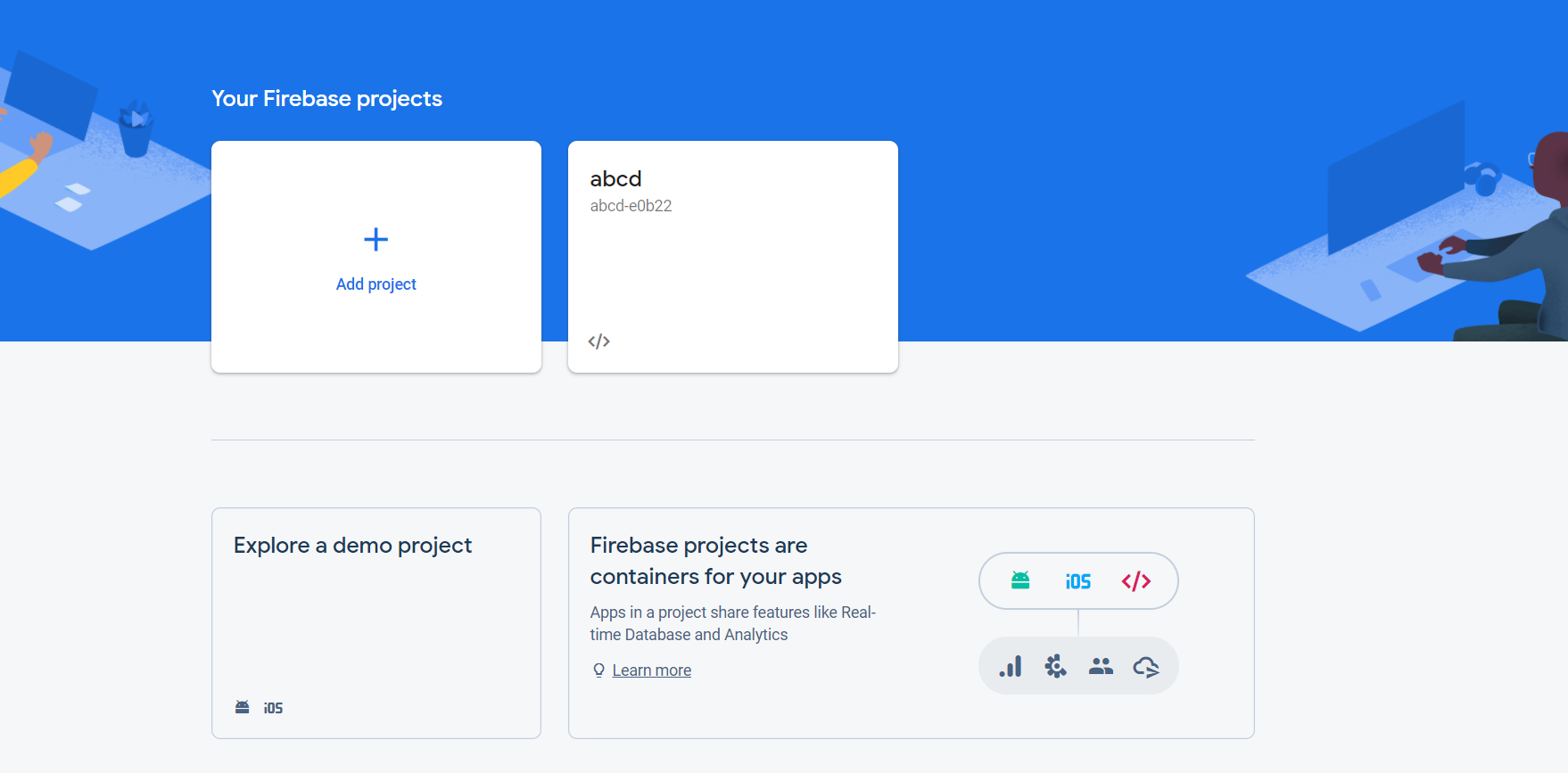Click the iOS icon in demo project card
This screenshot has width=1568, height=773.
pos(273,708)
